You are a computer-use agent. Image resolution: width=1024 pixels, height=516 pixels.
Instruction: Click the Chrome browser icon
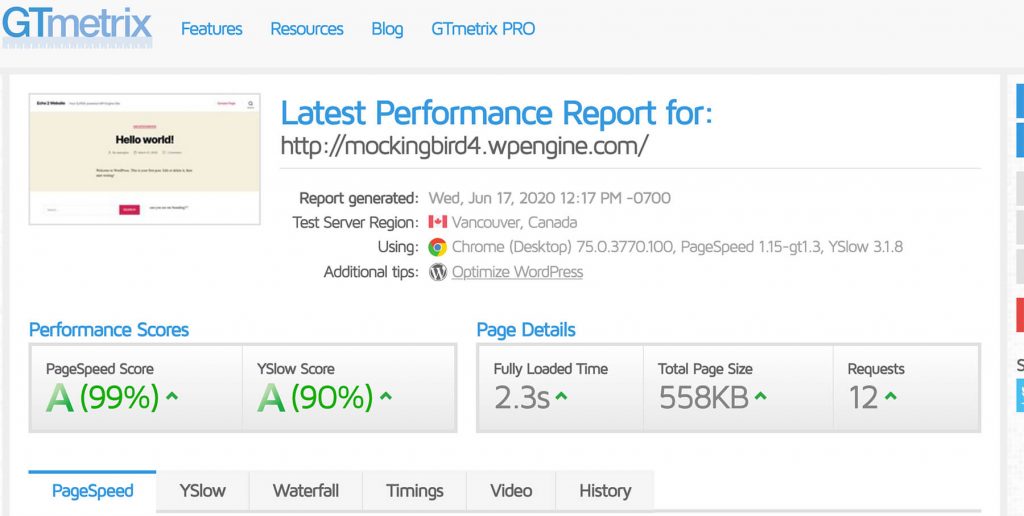coord(438,247)
